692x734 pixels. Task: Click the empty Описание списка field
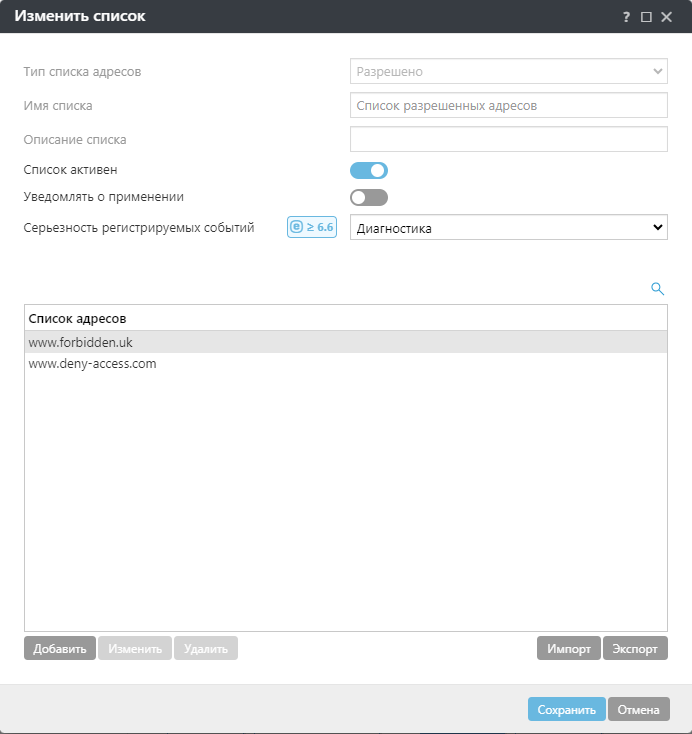pos(508,139)
